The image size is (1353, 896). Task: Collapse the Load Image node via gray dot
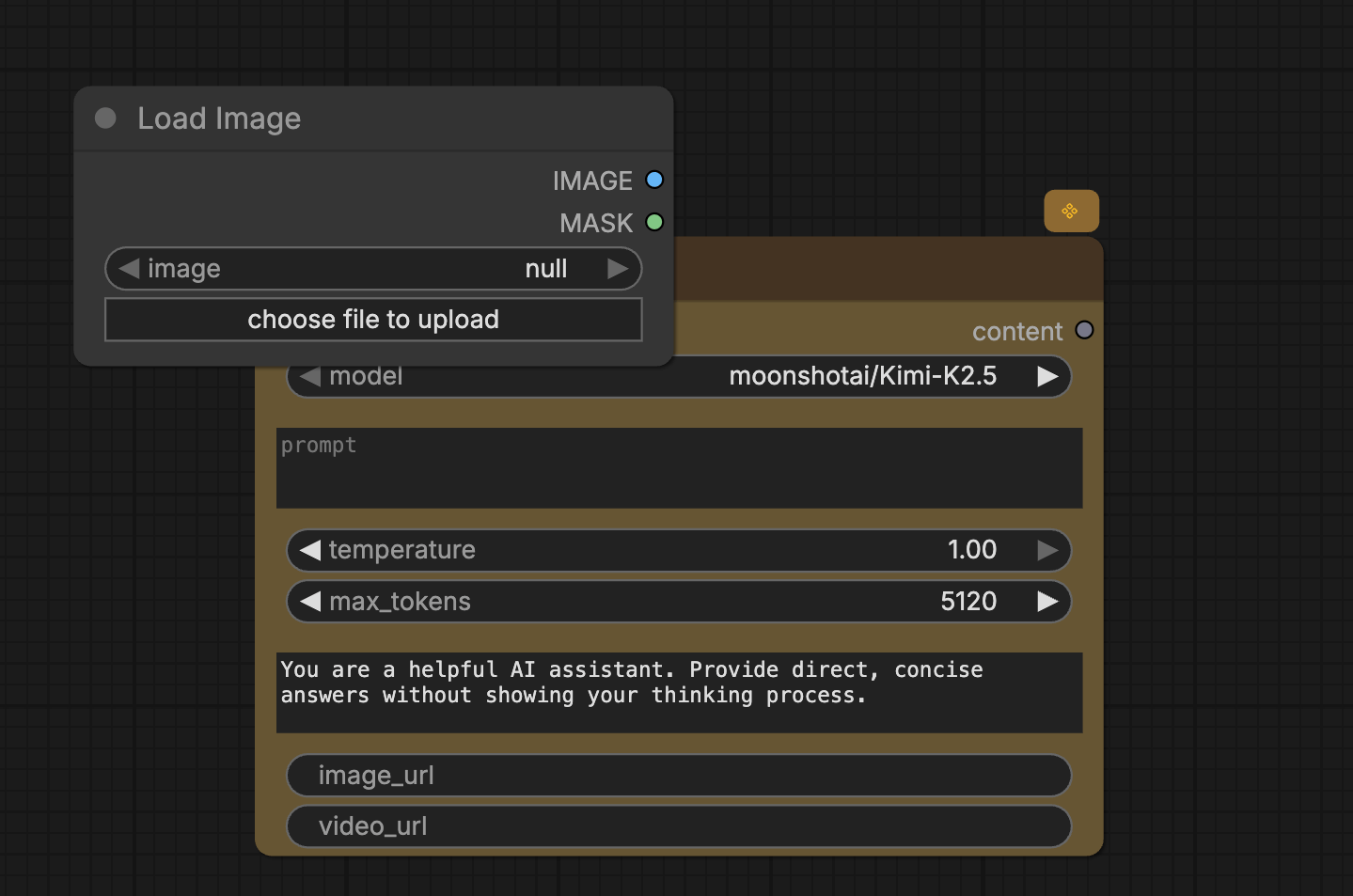[105, 118]
